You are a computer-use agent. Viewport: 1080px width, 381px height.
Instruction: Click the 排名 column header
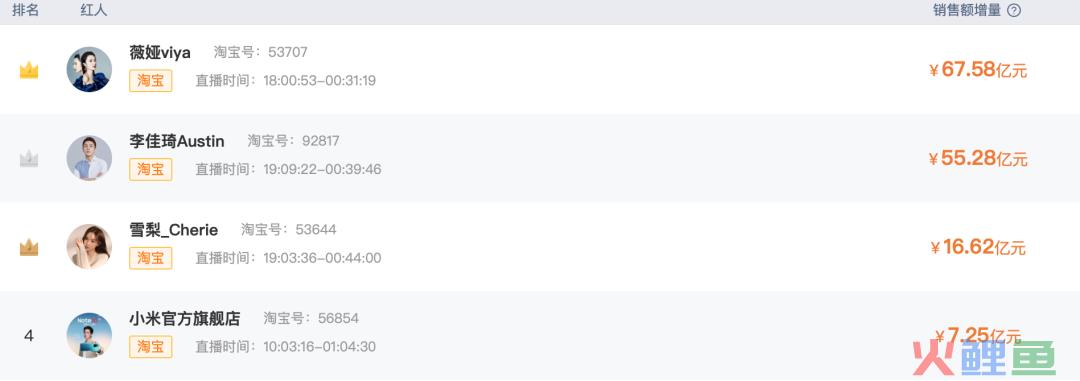point(25,10)
